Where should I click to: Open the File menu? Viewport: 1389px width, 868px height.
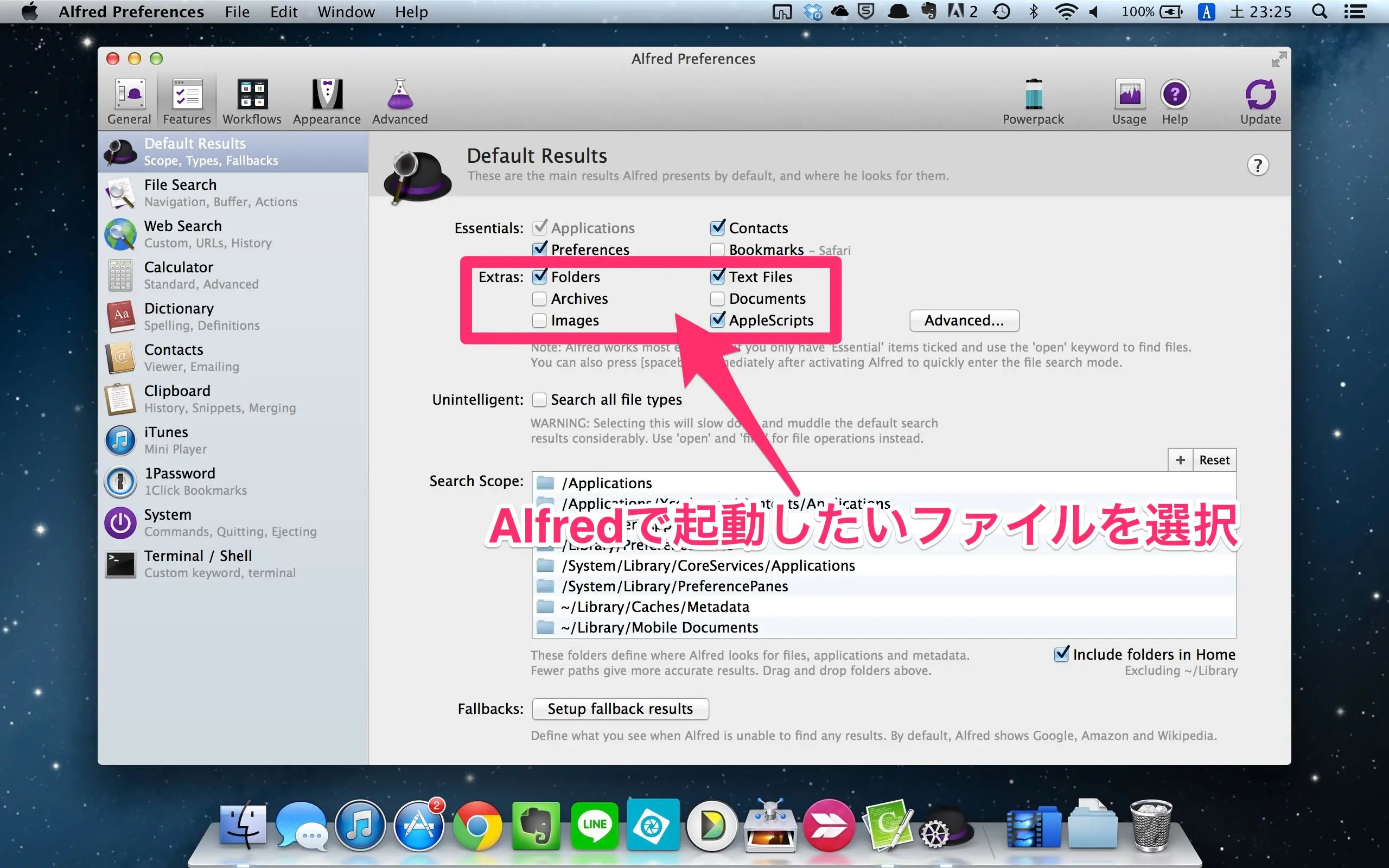(237, 11)
